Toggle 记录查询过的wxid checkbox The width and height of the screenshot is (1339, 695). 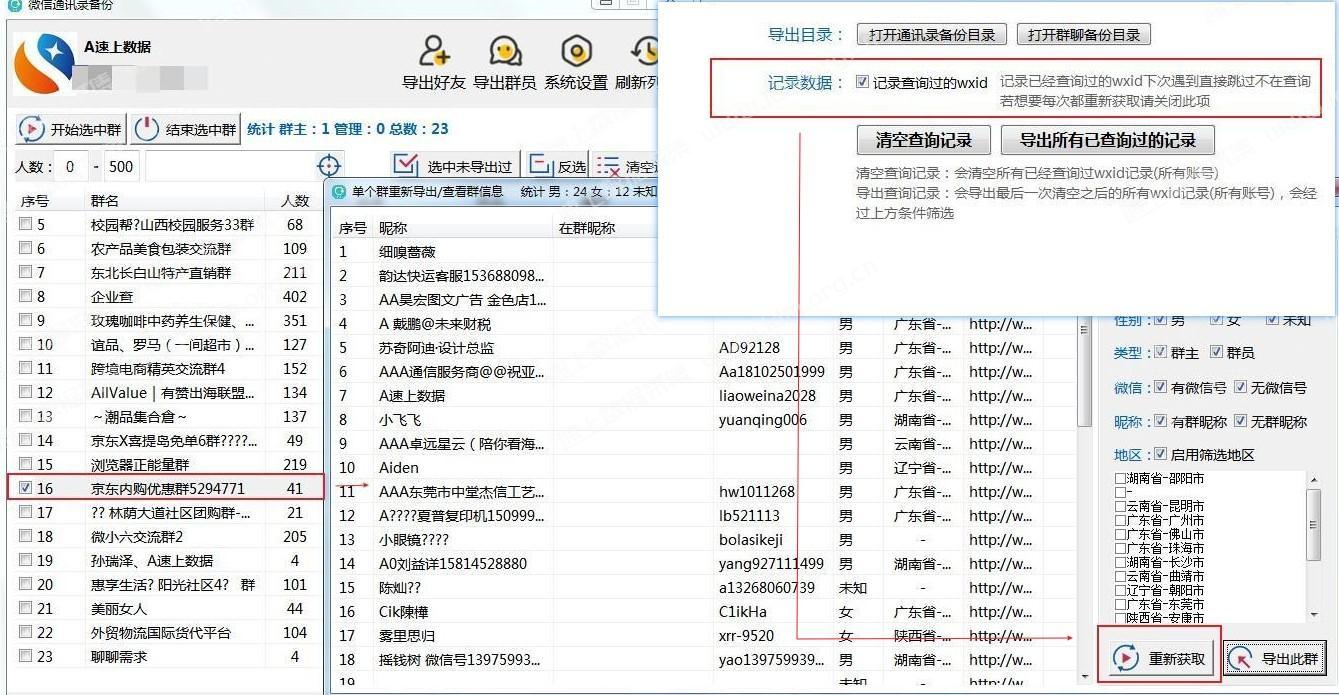862,82
